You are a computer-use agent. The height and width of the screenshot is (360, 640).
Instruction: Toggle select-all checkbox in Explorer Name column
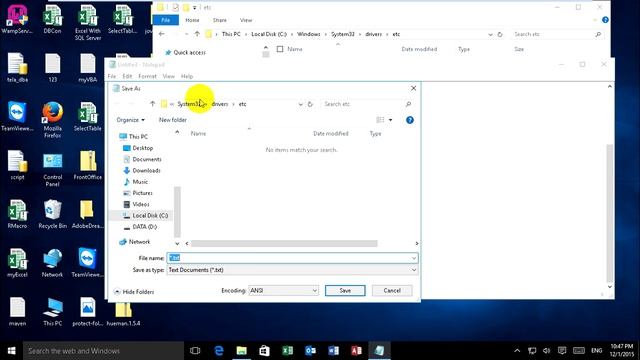click(x=280, y=49)
